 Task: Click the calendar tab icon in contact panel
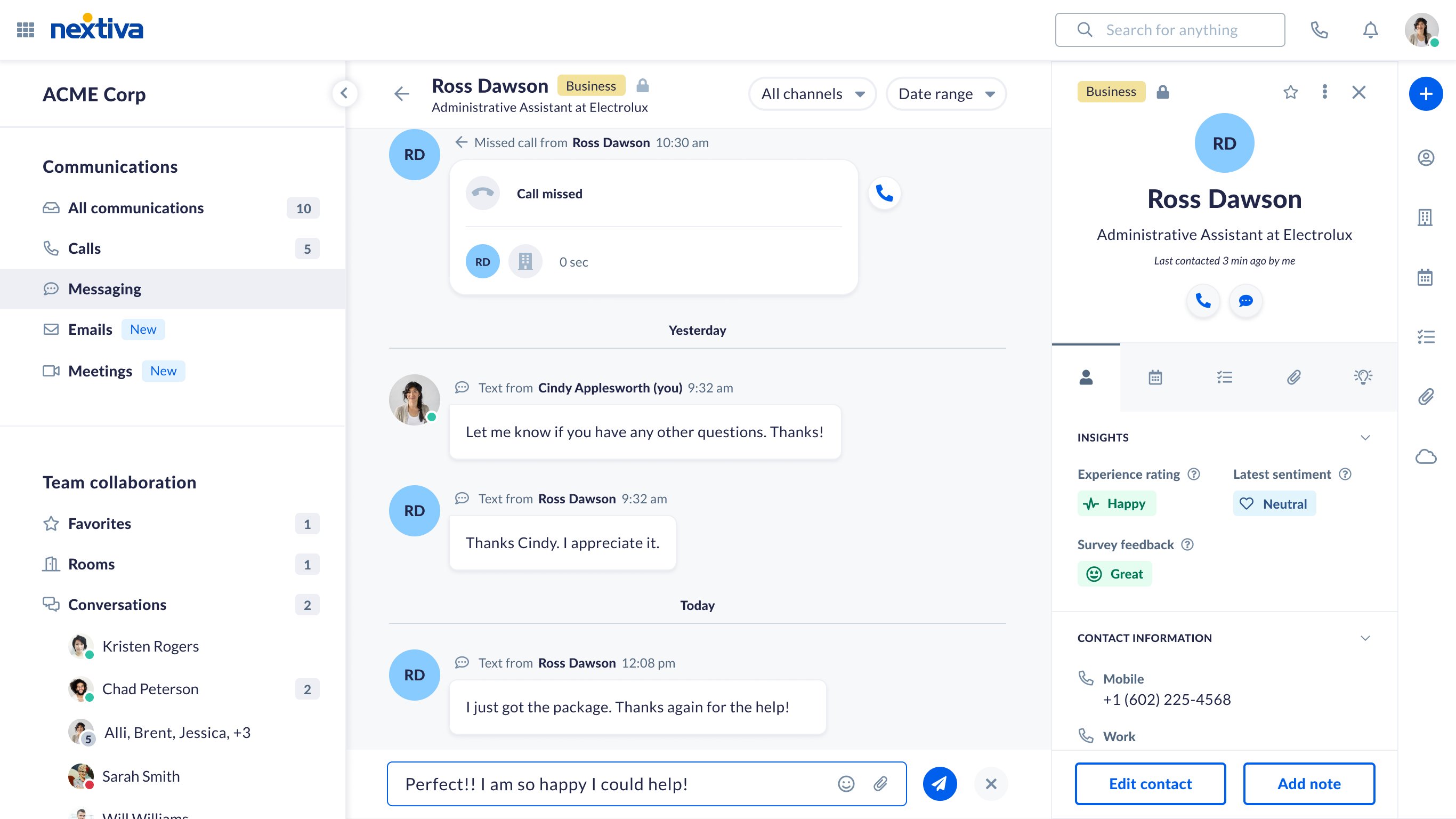pos(1155,376)
